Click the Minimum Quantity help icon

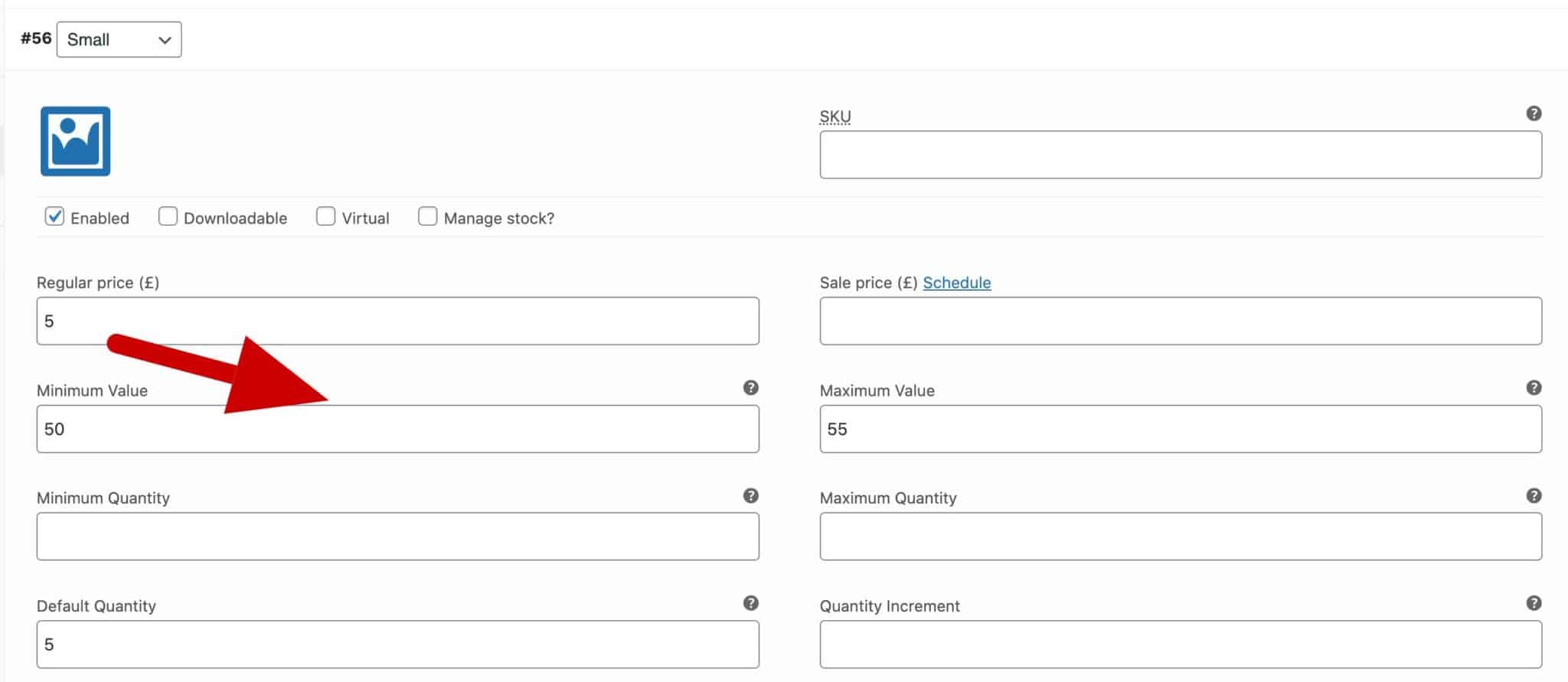pos(750,496)
